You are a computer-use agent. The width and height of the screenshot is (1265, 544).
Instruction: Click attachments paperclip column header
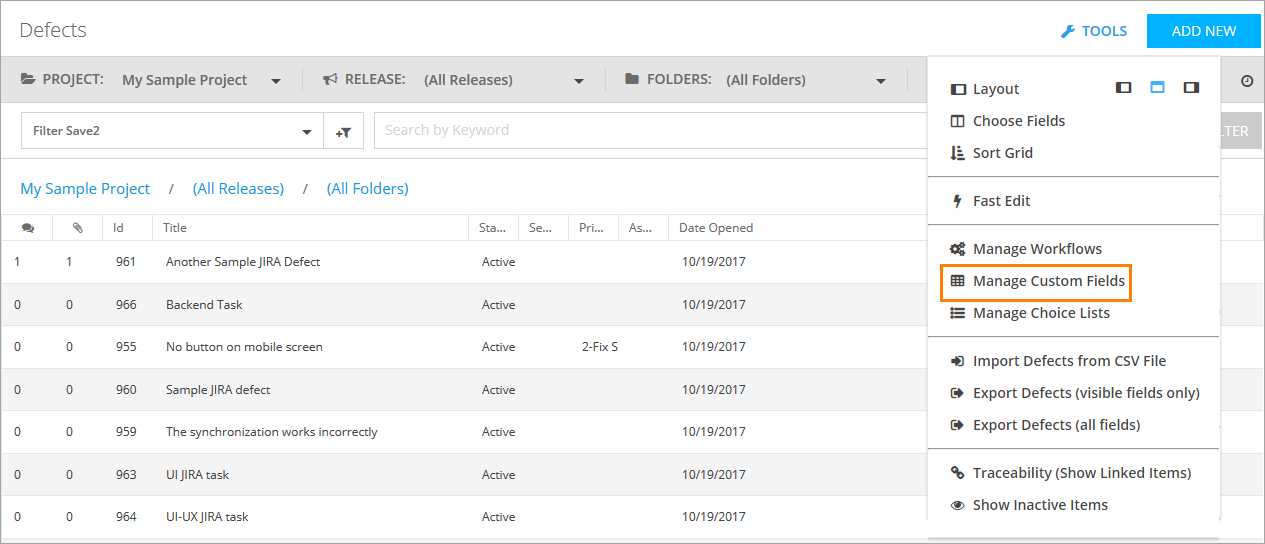pyautogui.click(x=78, y=228)
